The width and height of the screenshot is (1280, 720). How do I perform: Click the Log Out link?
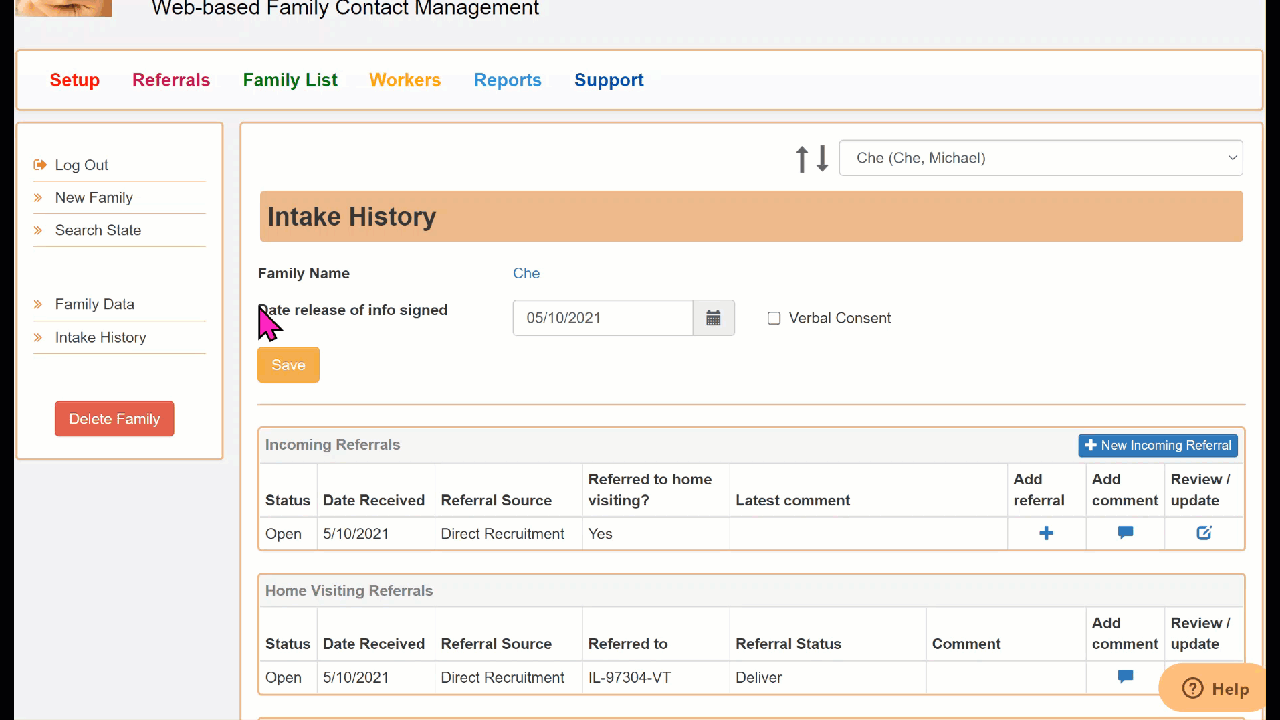point(82,165)
